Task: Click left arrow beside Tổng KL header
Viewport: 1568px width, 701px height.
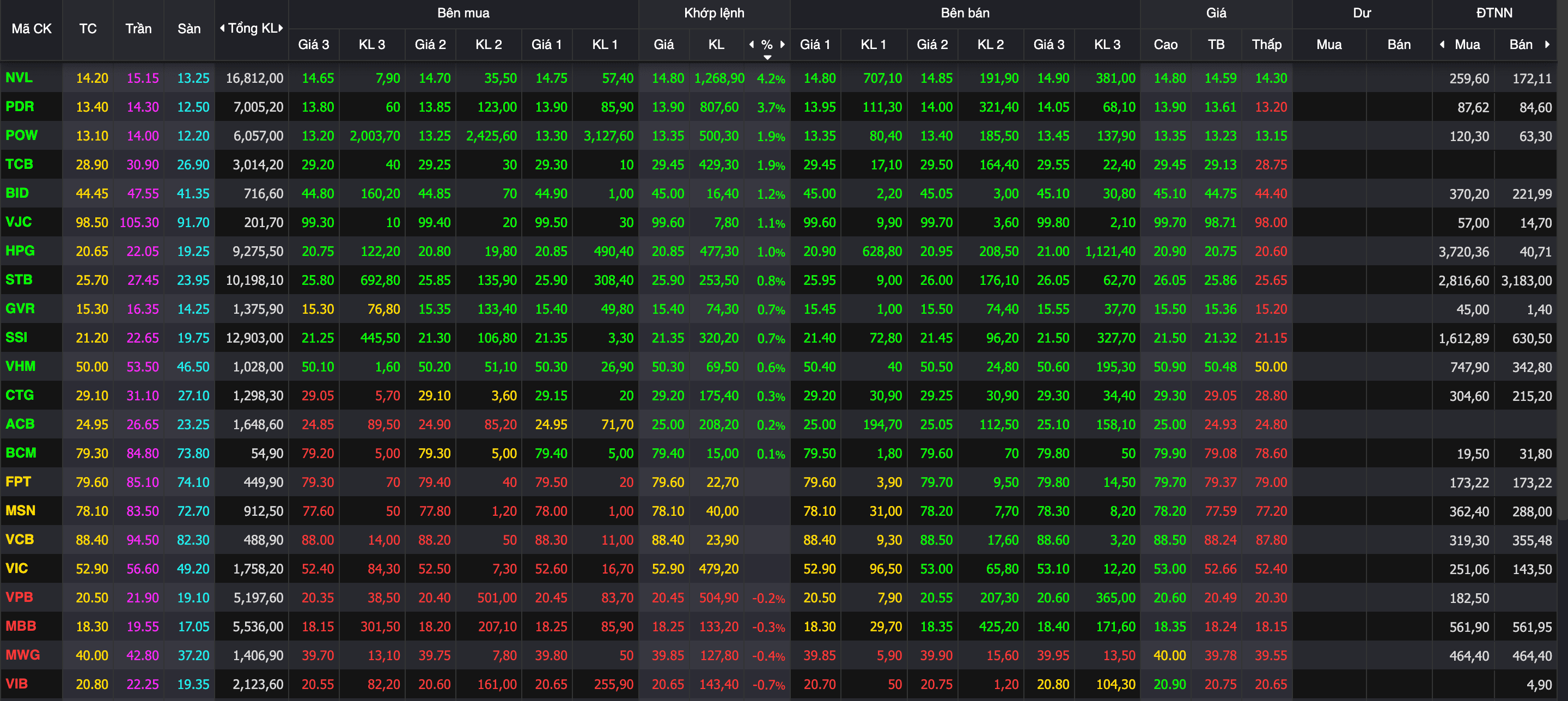Action: tap(222, 28)
